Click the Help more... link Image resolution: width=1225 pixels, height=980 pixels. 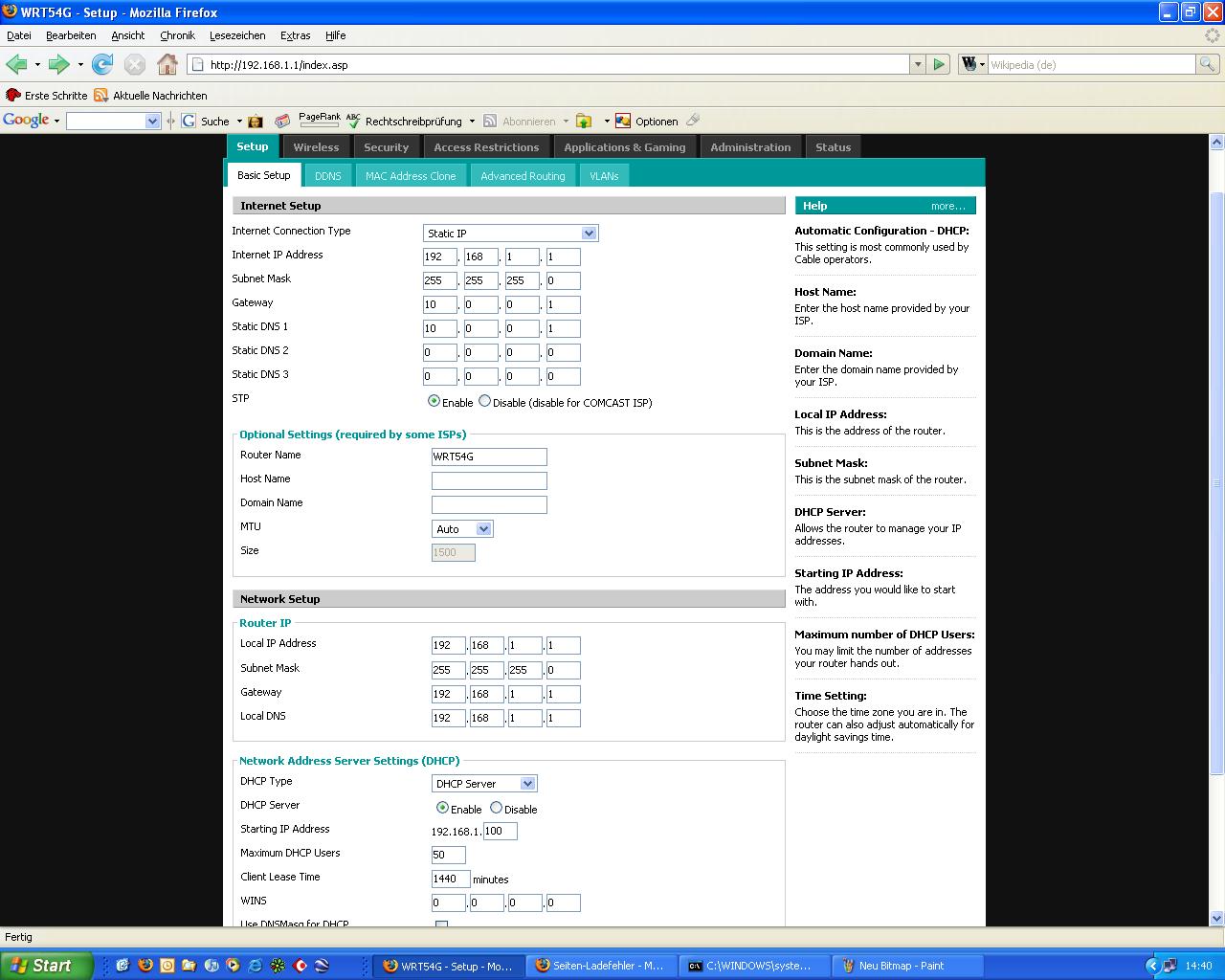point(947,206)
